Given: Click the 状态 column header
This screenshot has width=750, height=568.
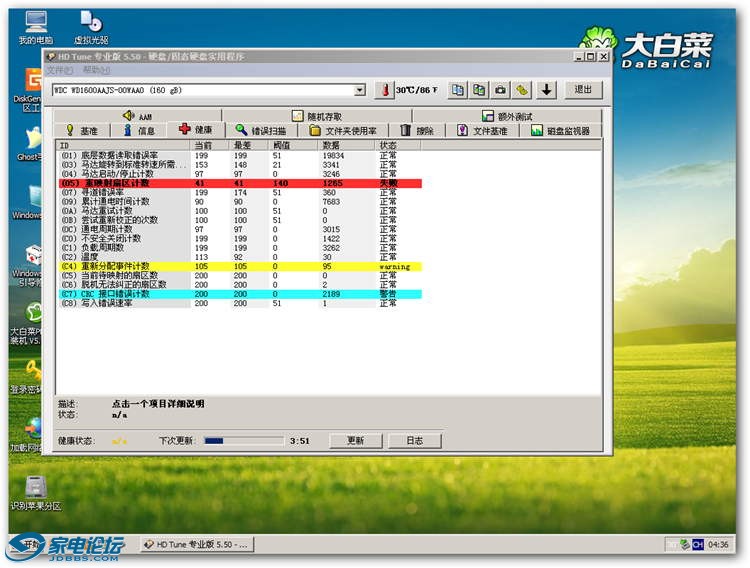Looking at the screenshot, I should coord(398,145).
